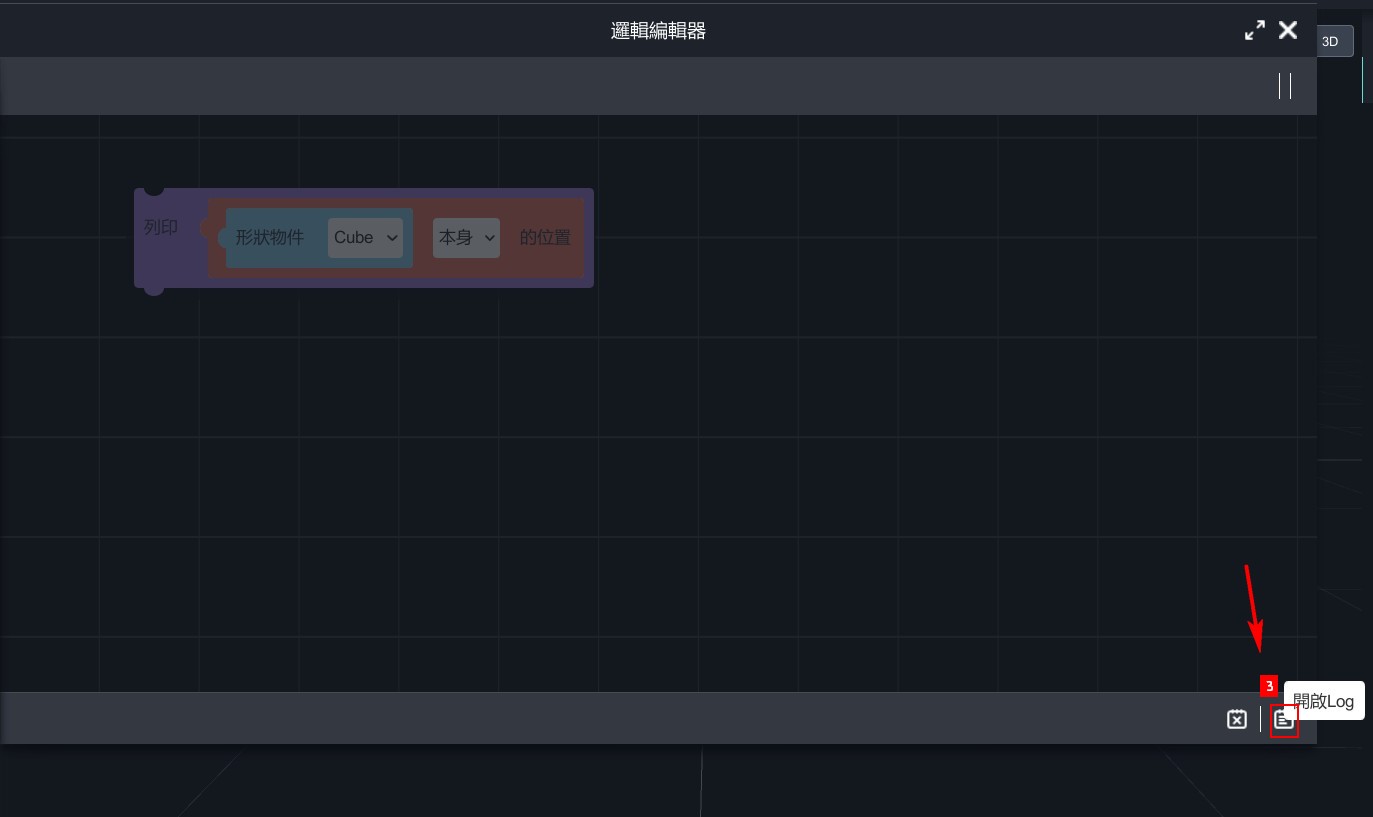This screenshot has width=1373, height=817.
Task: Click the bottom notch of 列印 block
Action: pyautogui.click(x=153, y=289)
